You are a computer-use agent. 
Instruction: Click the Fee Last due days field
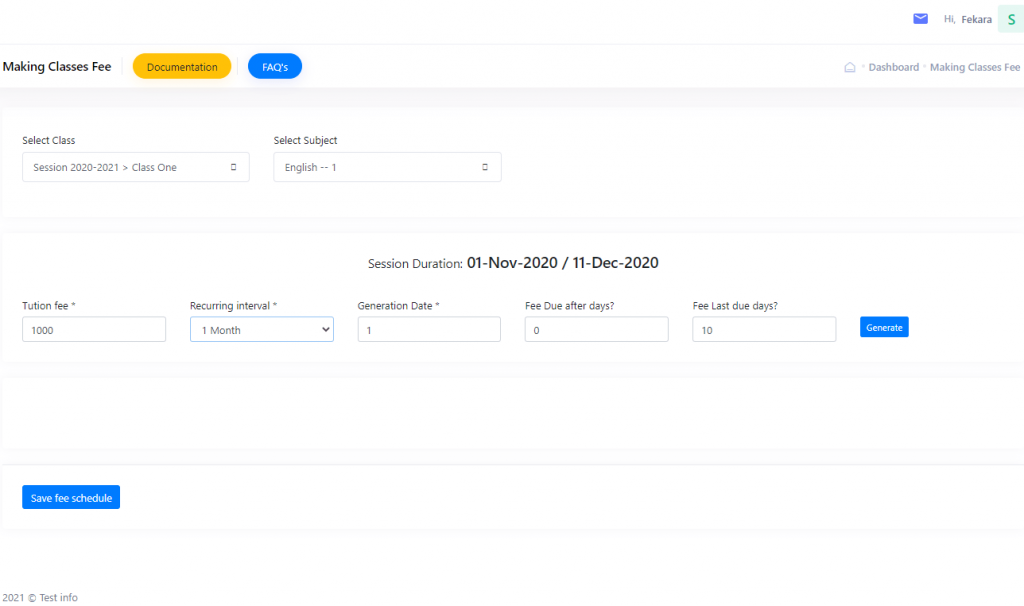(764, 330)
